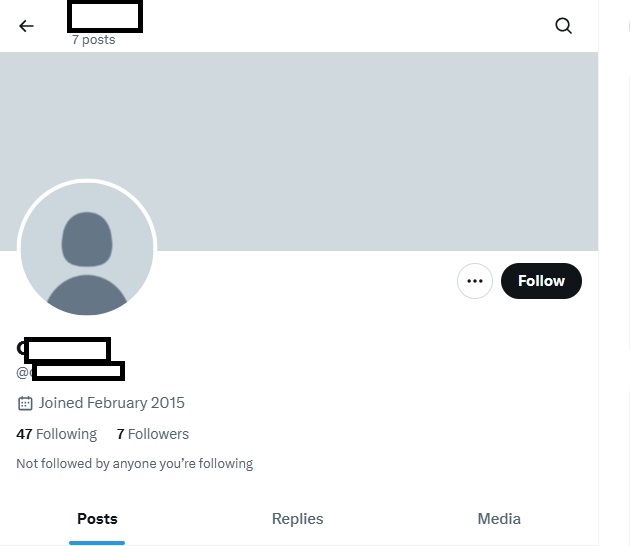Click the redacted display name under avatar
The height and width of the screenshot is (546, 630).
click(x=66, y=349)
